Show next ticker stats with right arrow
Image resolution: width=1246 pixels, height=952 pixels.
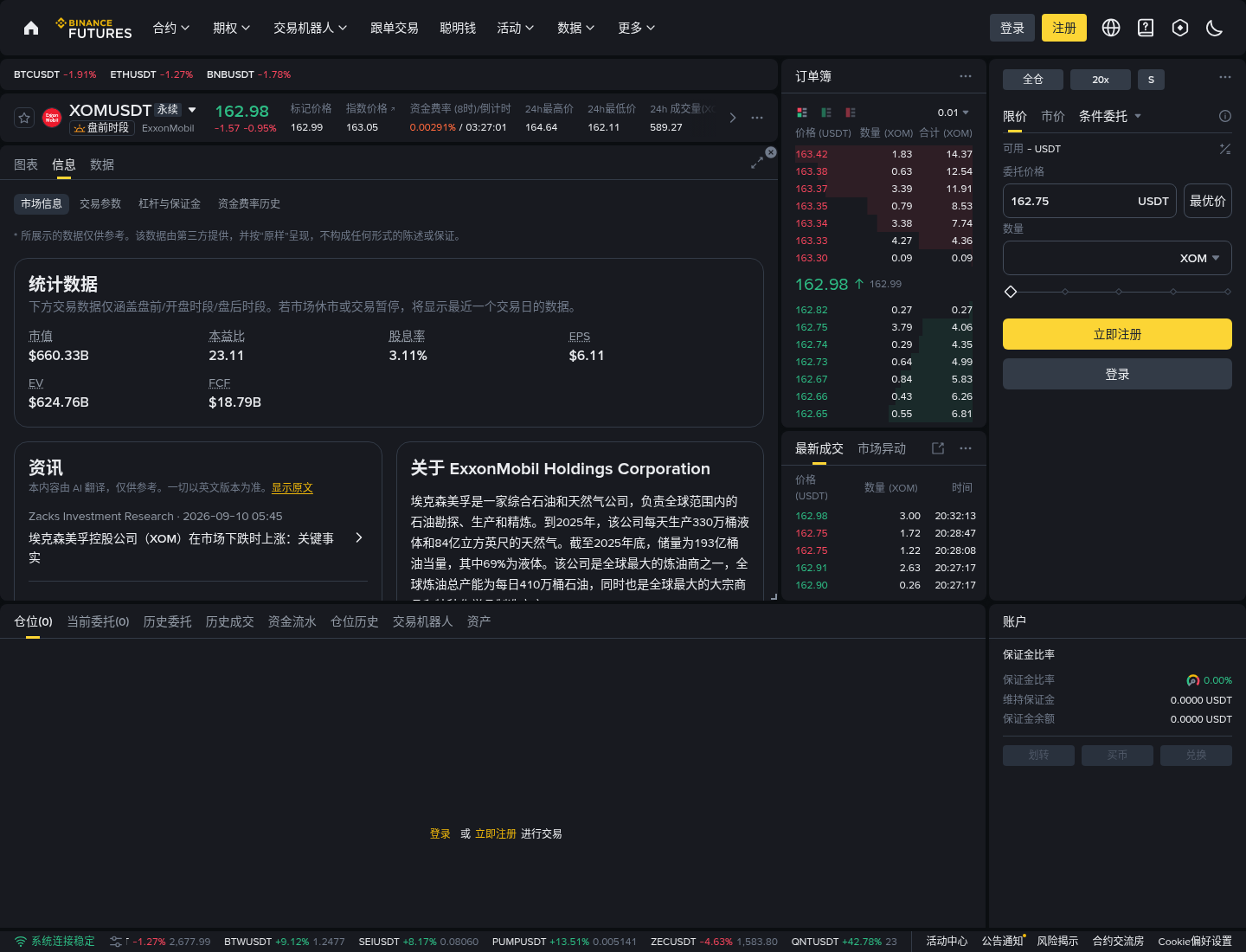pyautogui.click(x=733, y=118)
